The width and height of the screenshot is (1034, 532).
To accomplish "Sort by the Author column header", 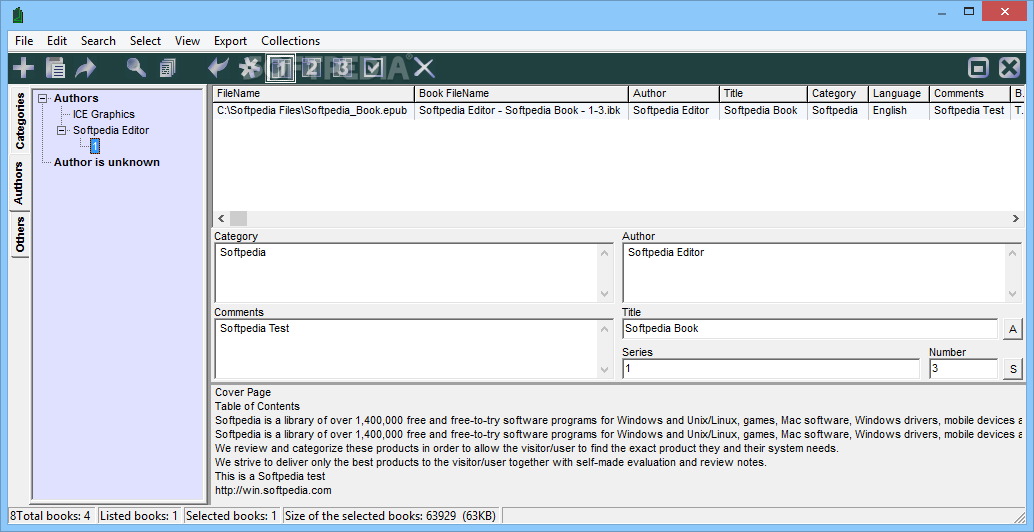I will 673,94.
